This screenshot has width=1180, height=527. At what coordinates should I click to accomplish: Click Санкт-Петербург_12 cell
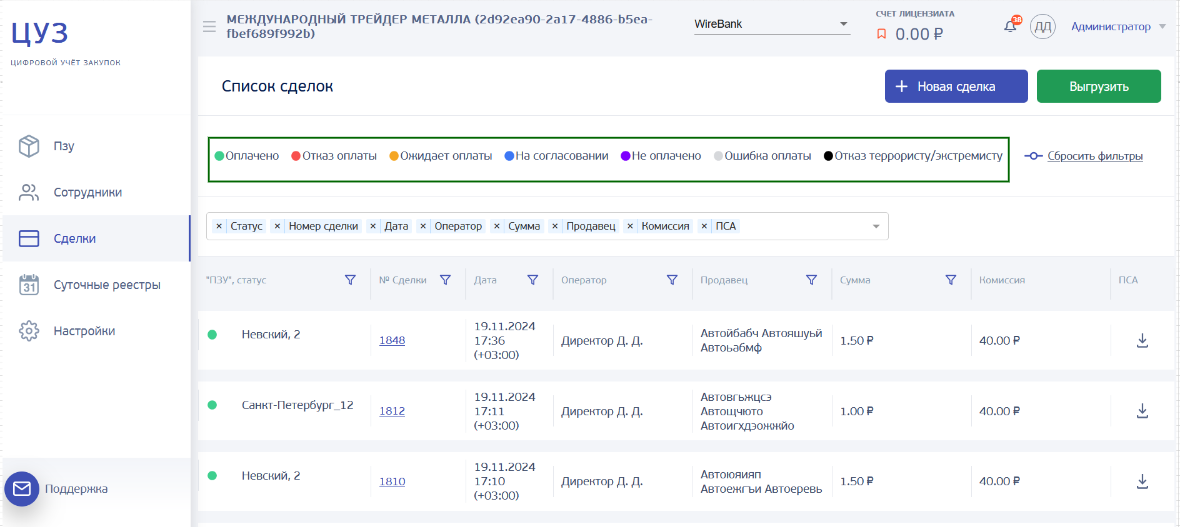[297, 405]
